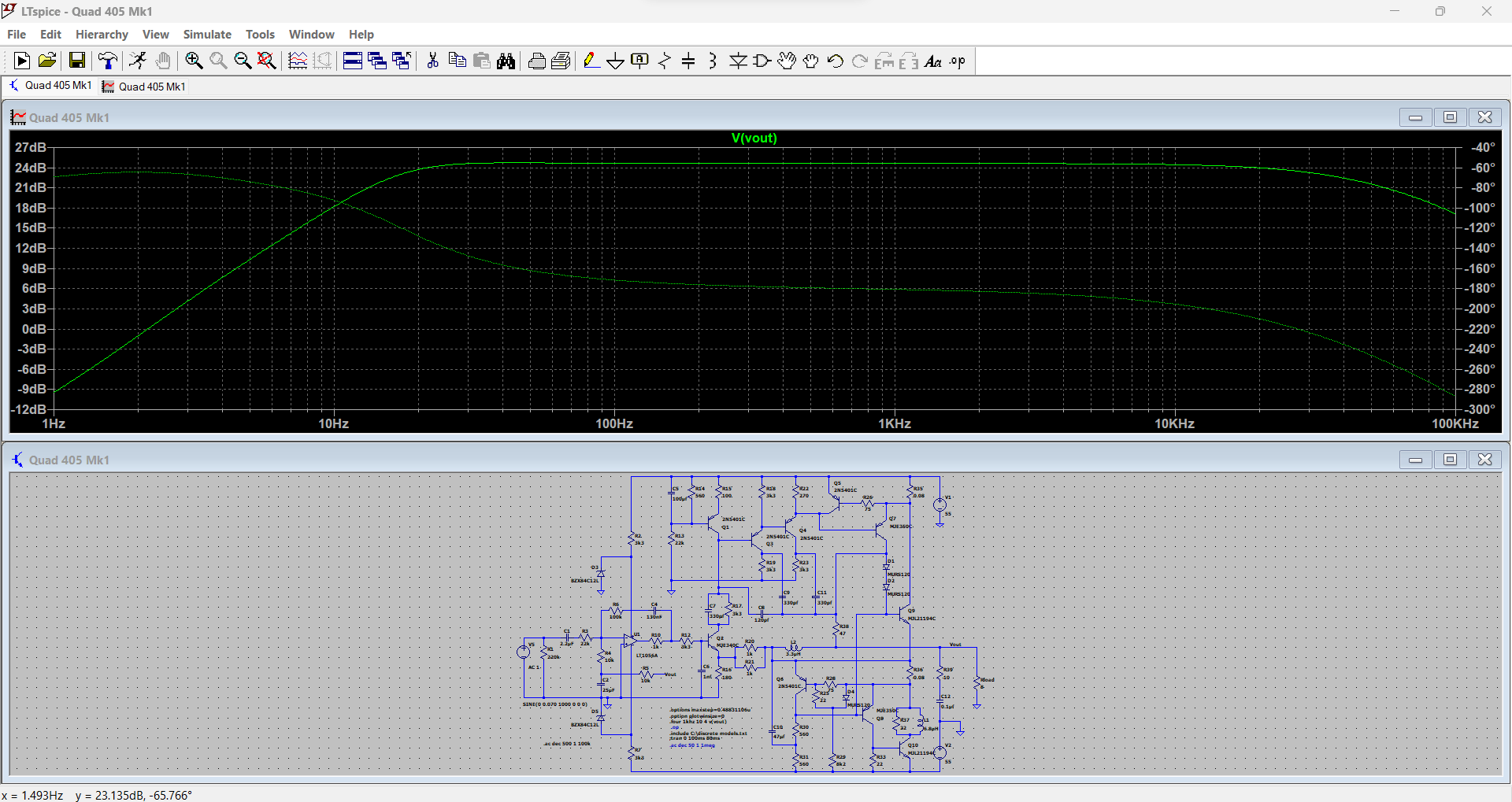Click the Print icon

click(x=561, y=61)
